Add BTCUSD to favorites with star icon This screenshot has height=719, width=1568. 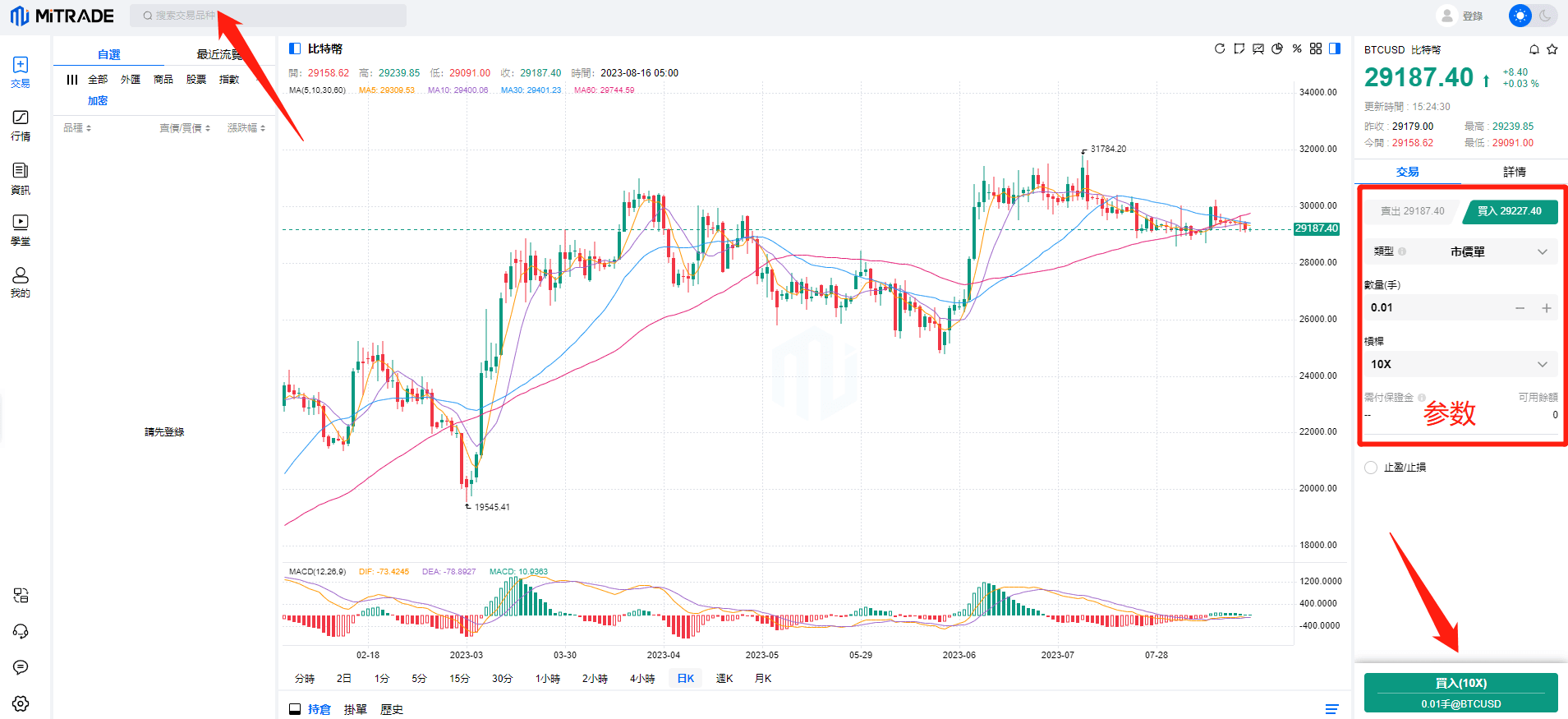pyautogui.click(x=1552, y=49)
